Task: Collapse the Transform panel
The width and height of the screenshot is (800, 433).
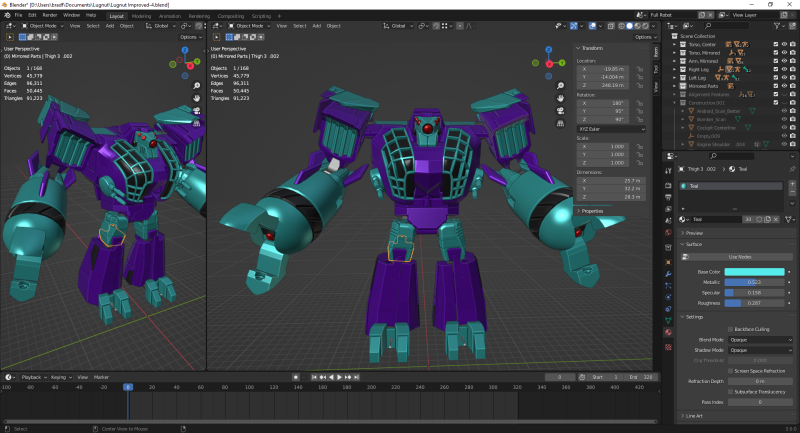Action: (x=590, y=48)
